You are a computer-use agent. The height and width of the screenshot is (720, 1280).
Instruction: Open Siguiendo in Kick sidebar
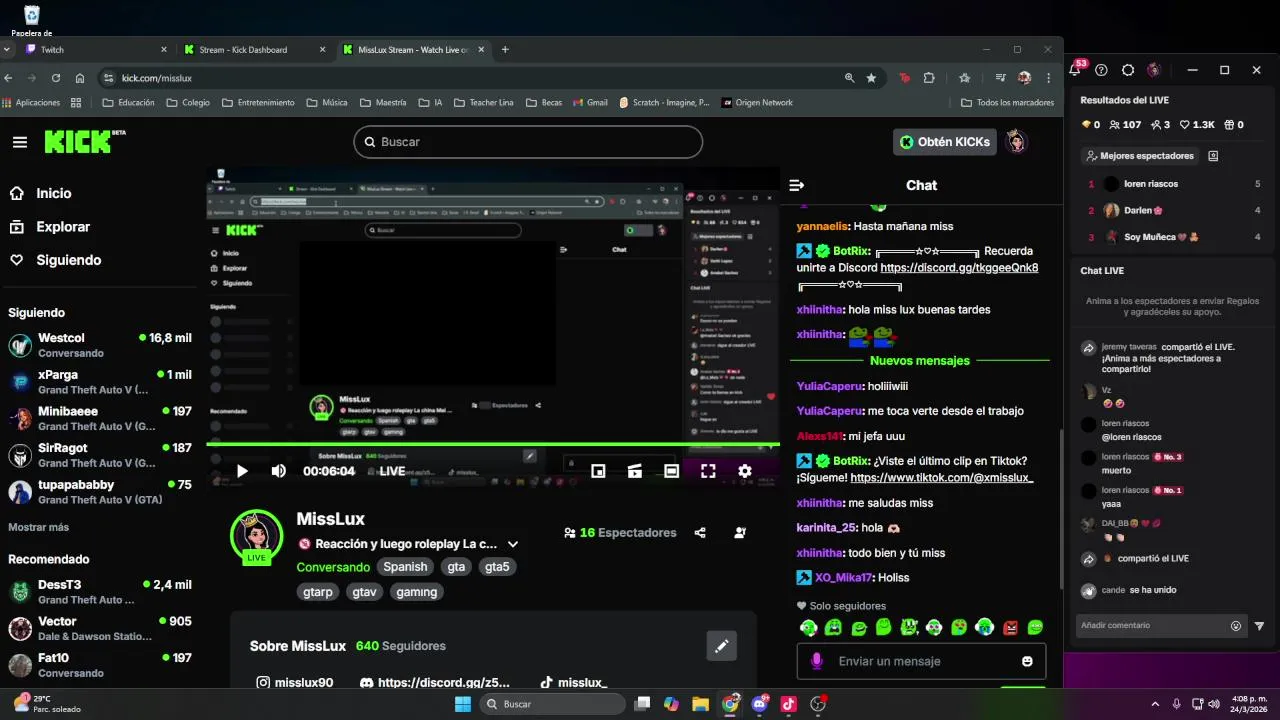[x=55, y=260]
